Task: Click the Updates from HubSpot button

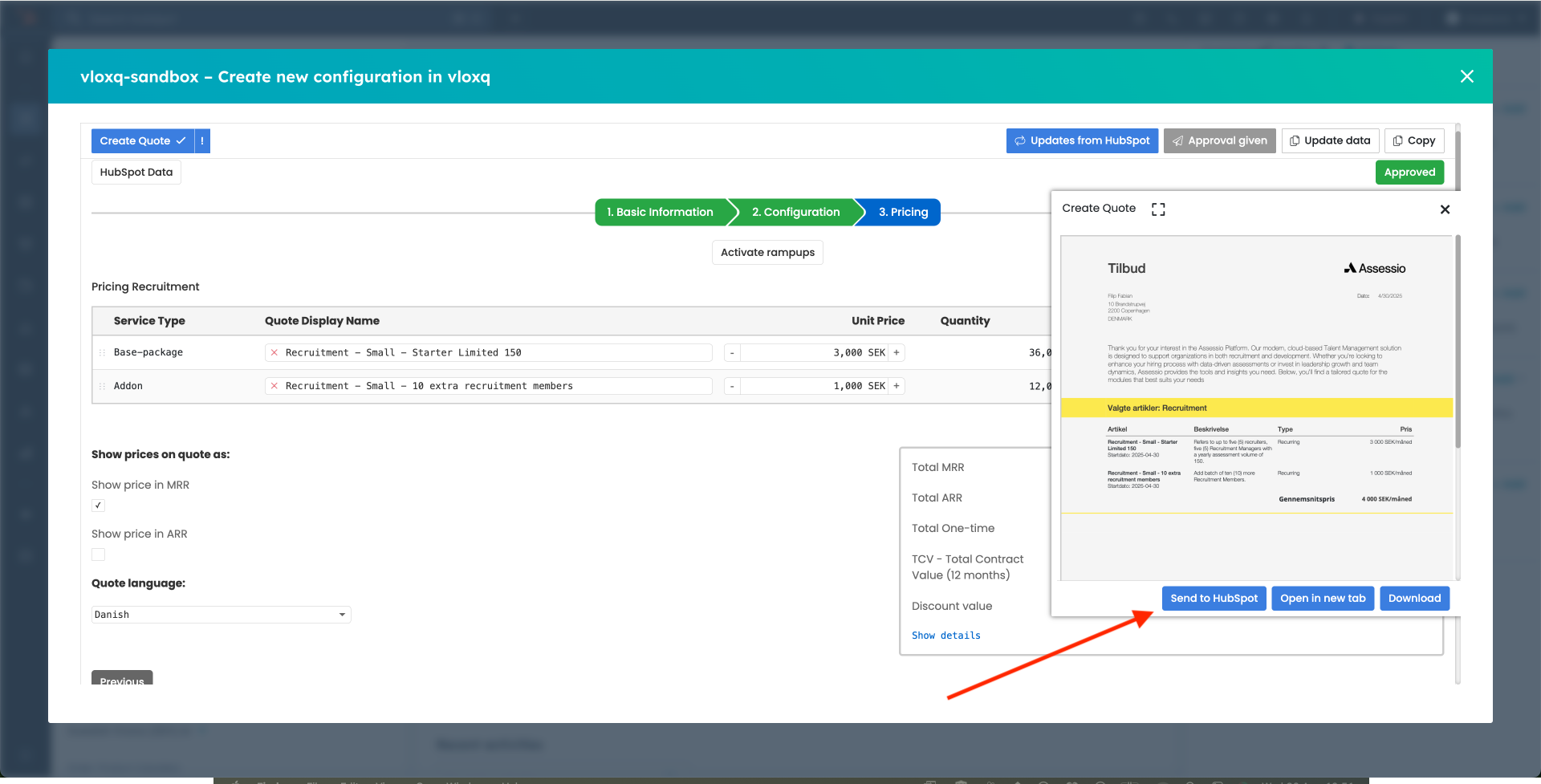Action: click(x=1082, y=141)
